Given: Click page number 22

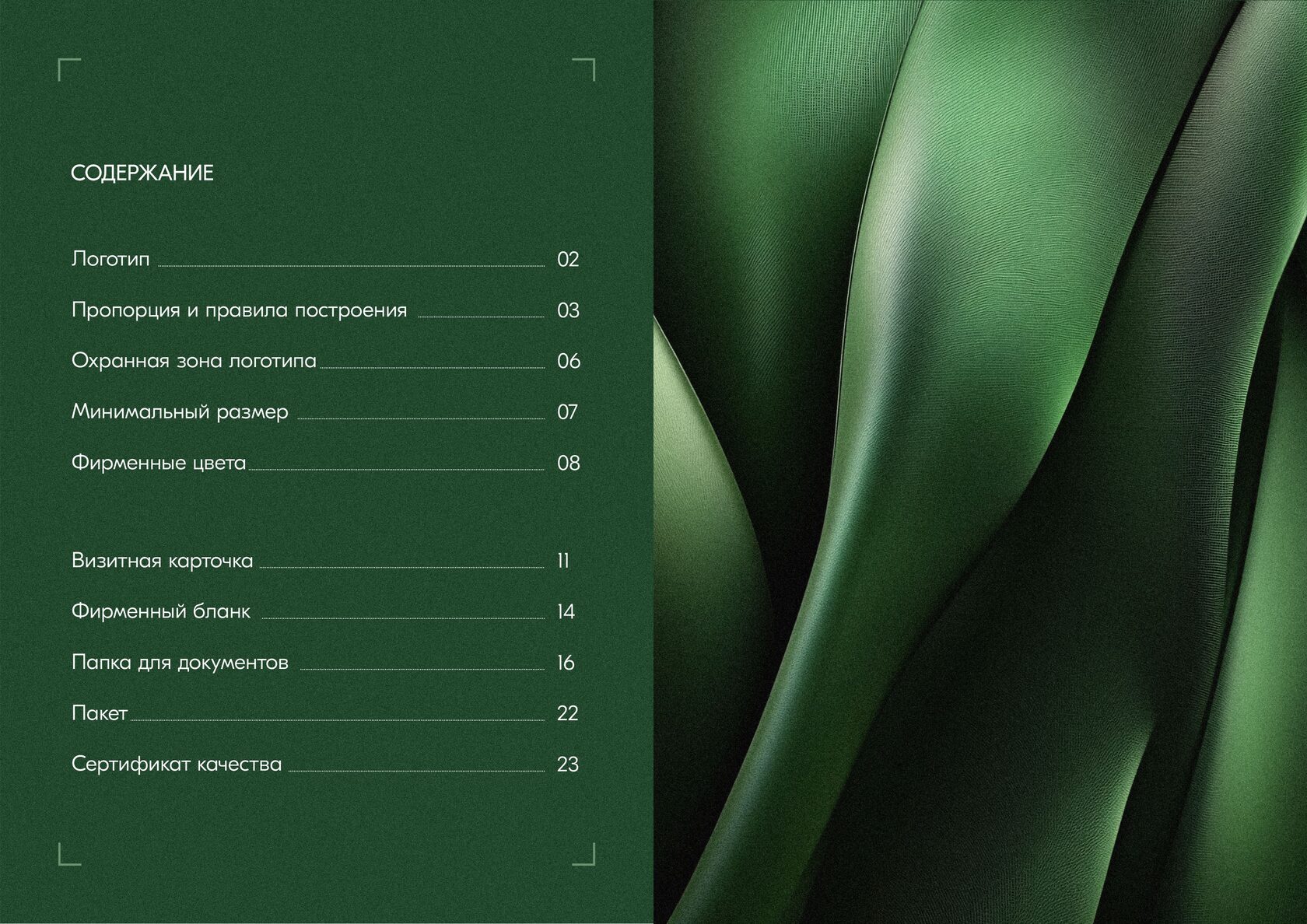Looking at the screenshot, I should click(568, 713).
